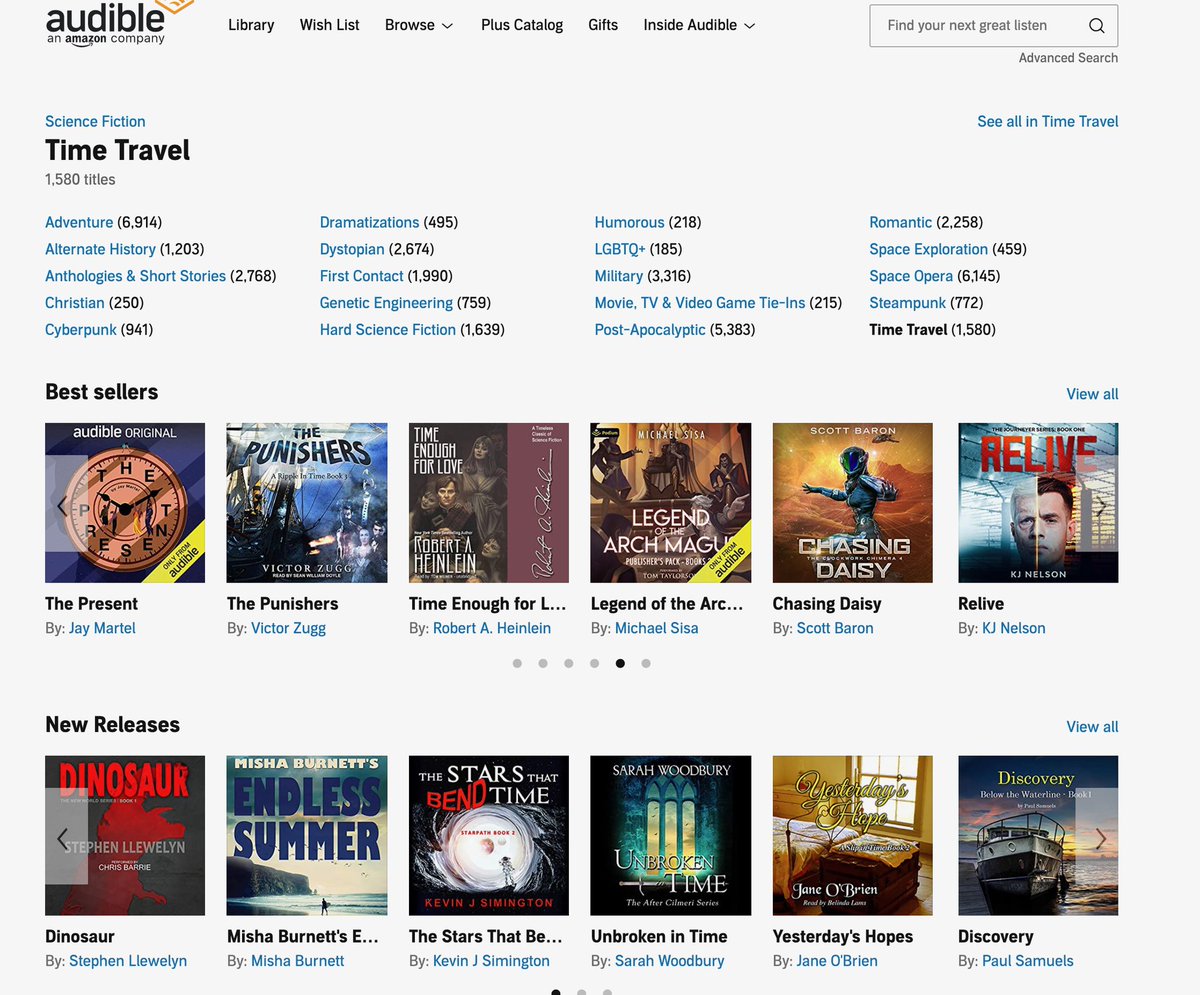The width and height of the screenshot is (1200, 995).
Task: Open Gifts in top navigation
Action: coord(603,25)
